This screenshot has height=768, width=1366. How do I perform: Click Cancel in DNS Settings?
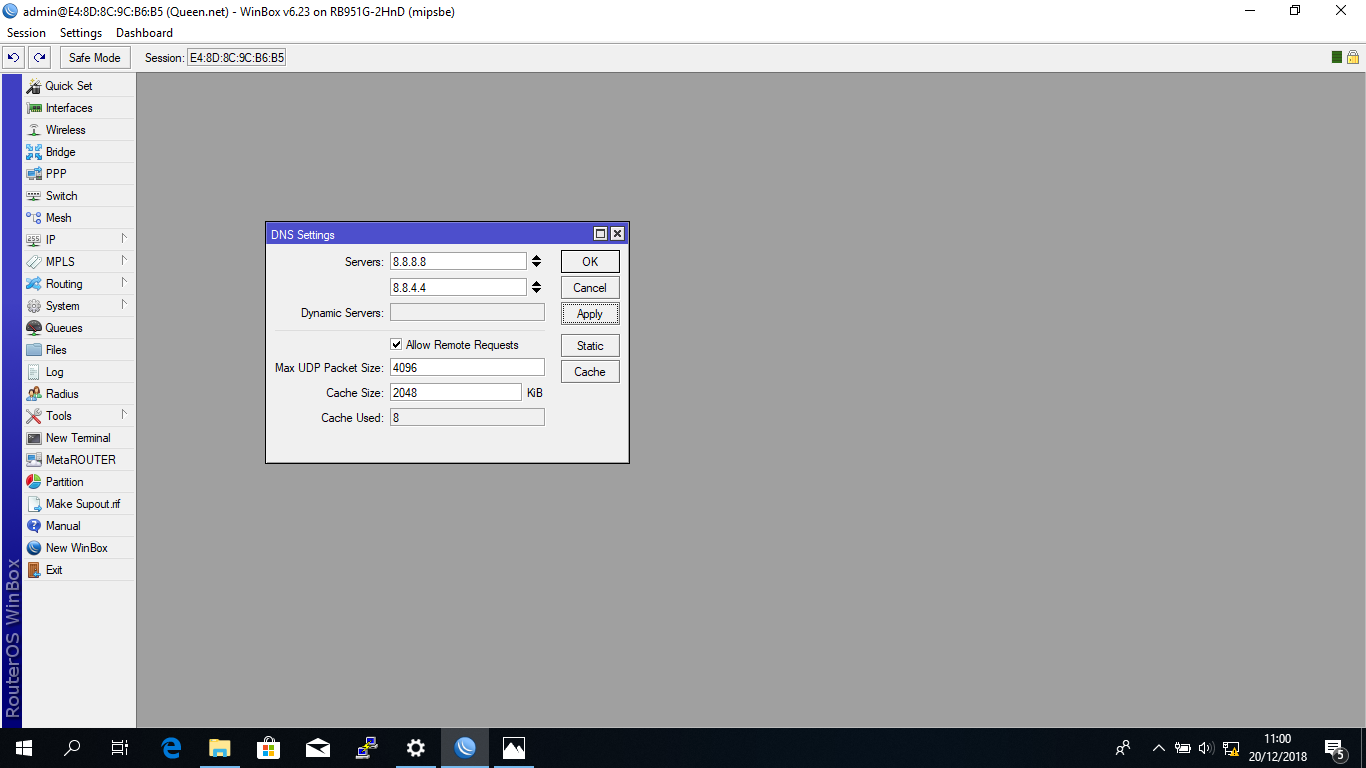click(x=590, y=287)
